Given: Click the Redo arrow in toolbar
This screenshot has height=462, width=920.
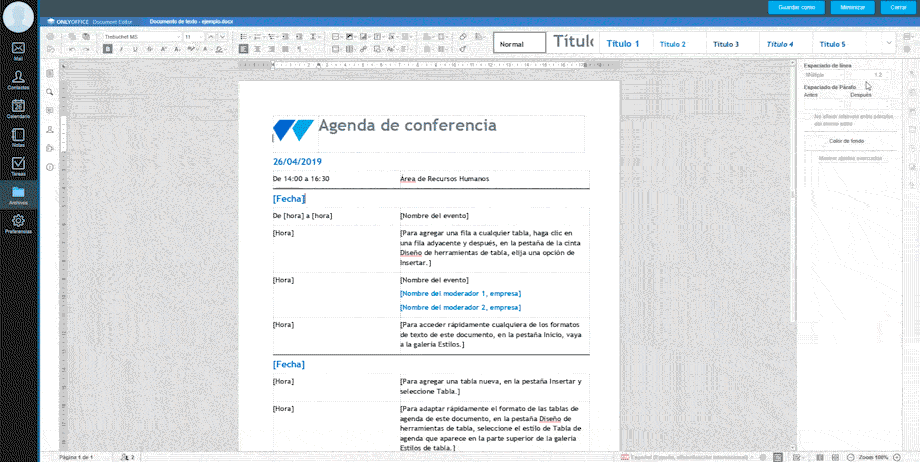Looking at the screenshot, I should pyautogui.click(x=86, y=49).
